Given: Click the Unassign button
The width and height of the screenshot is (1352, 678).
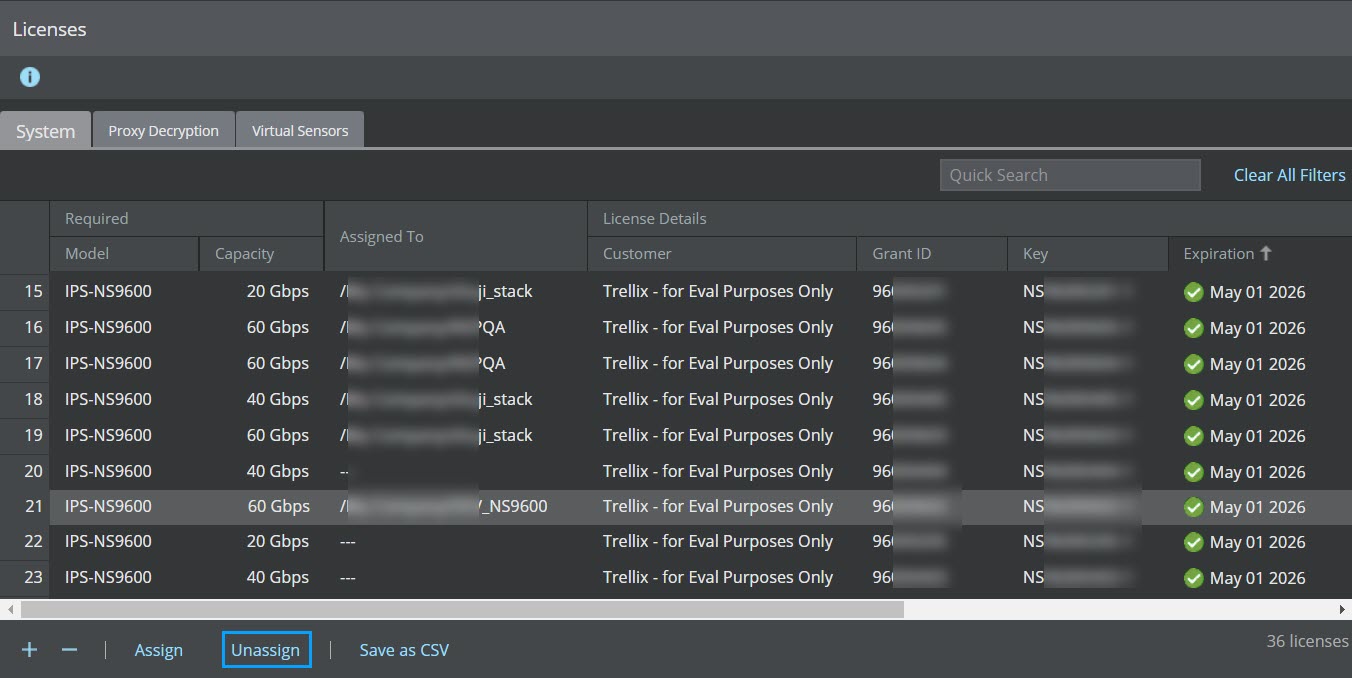Looking at the screenshot, I should (266, 650).
